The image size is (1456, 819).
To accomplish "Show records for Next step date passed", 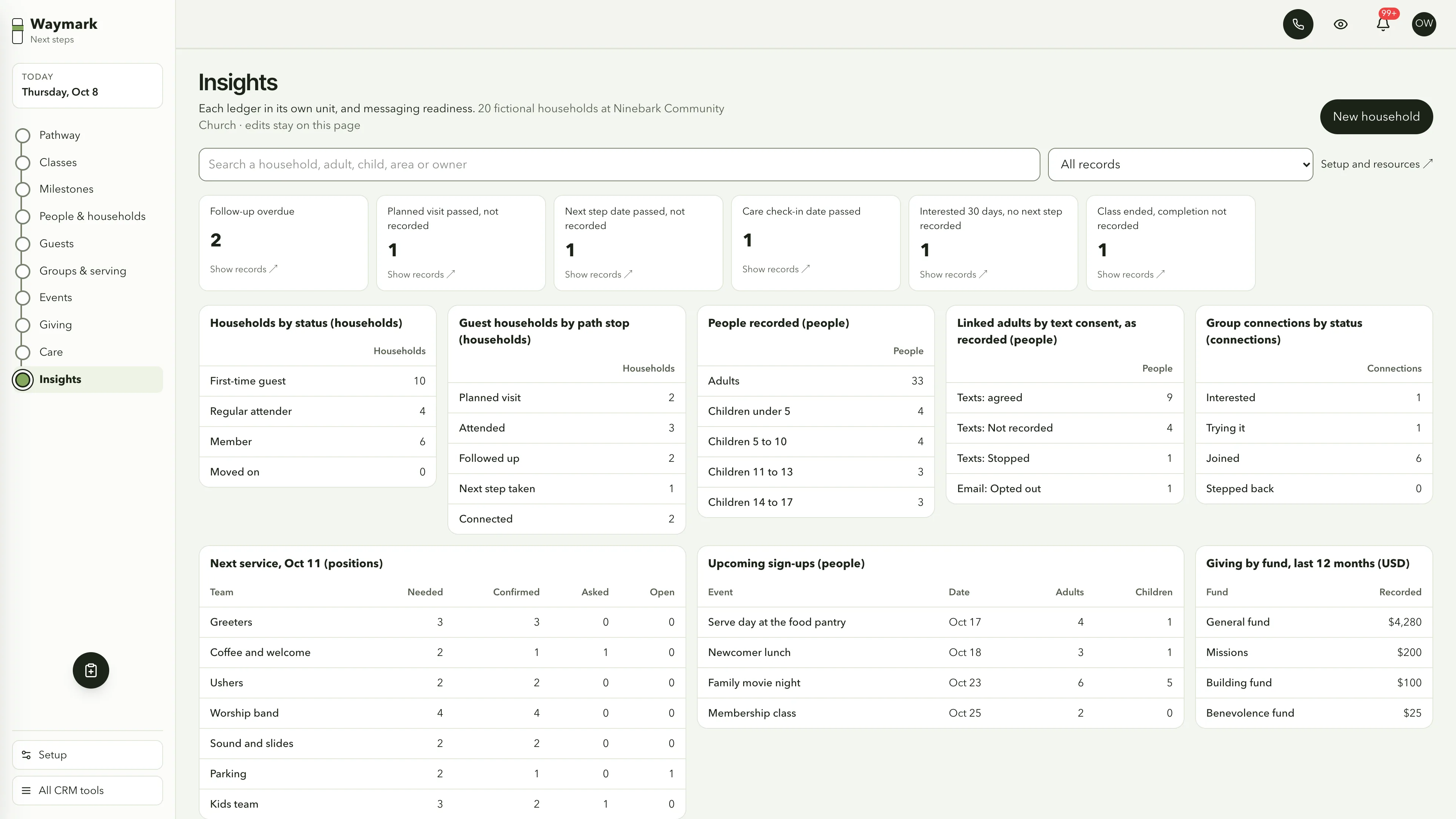I will tap(599, 275).
